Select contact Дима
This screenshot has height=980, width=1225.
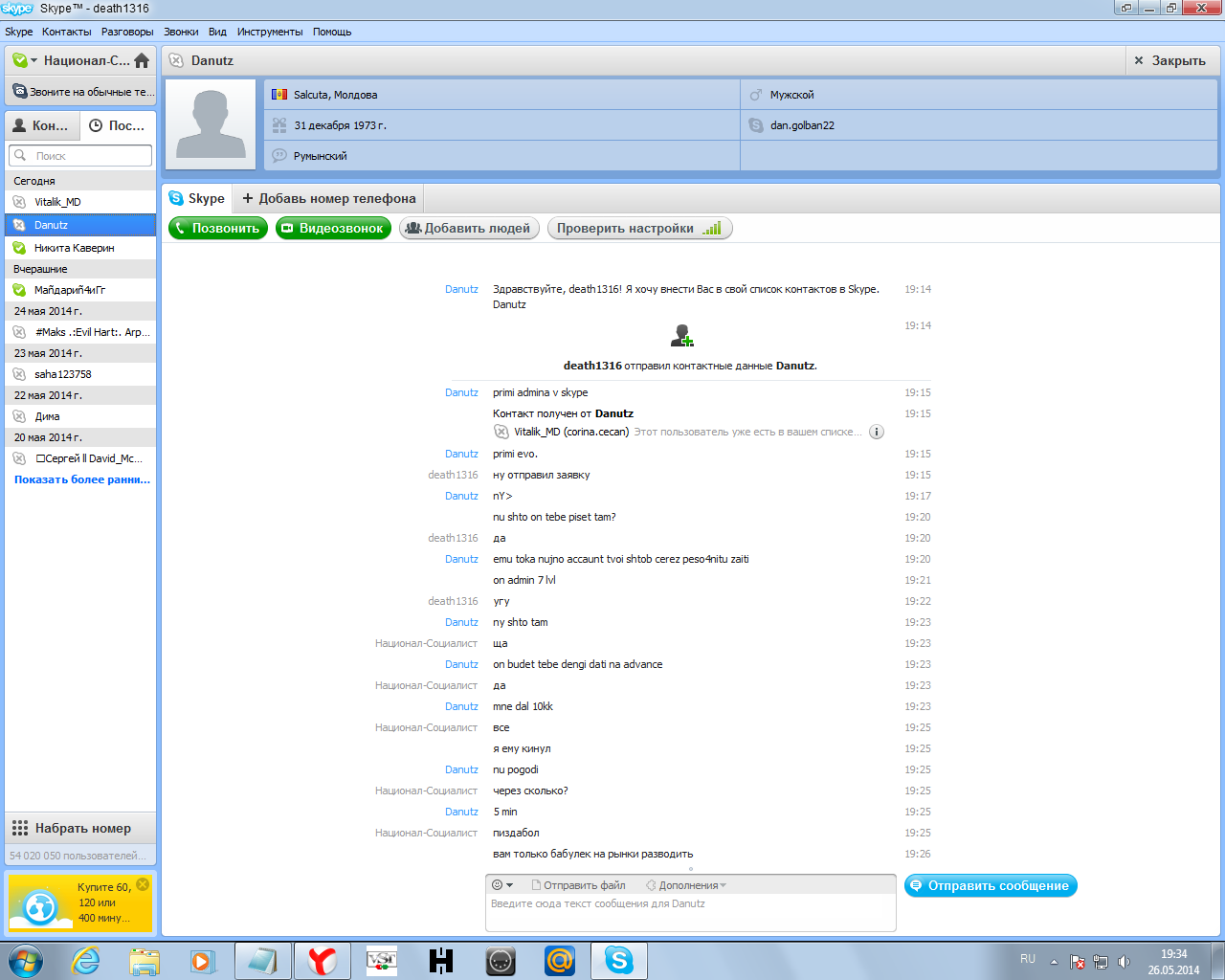click(x=80, y=416)
